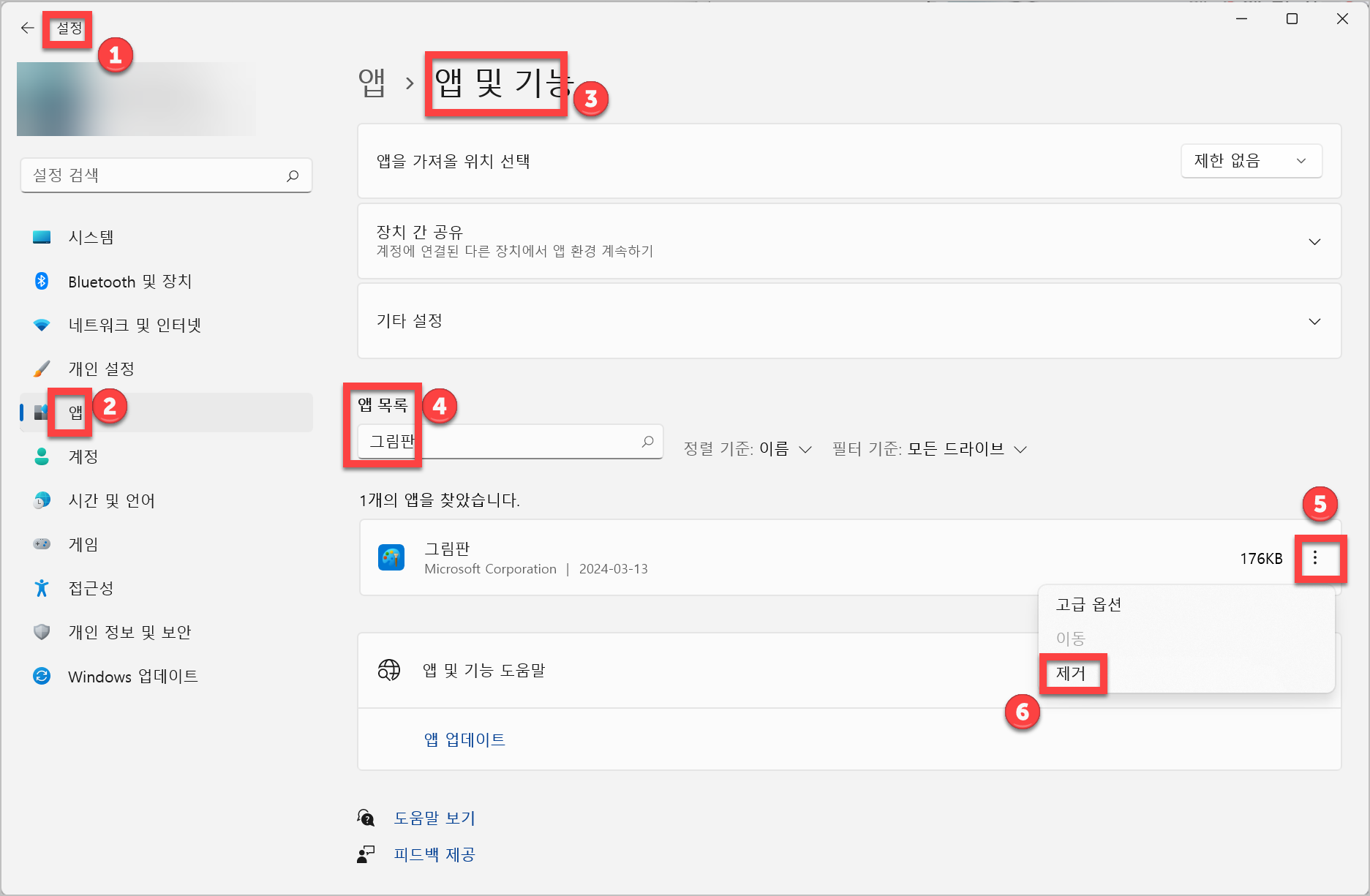Click the 그림판 paint app icon
Viewport: 1370px width, 896px height.
(x=391, y=557)
